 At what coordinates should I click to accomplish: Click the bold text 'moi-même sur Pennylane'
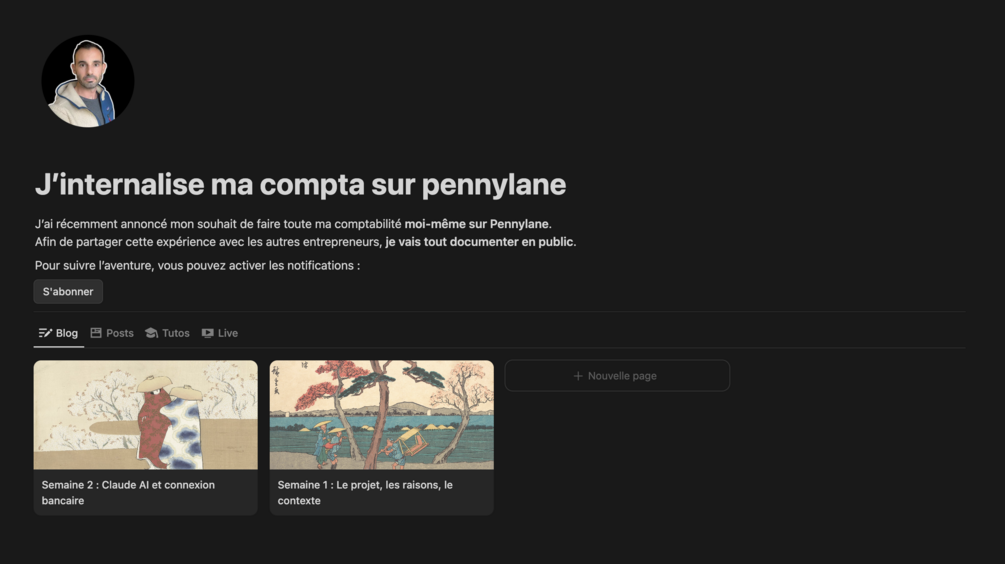[x=476, y=224]
